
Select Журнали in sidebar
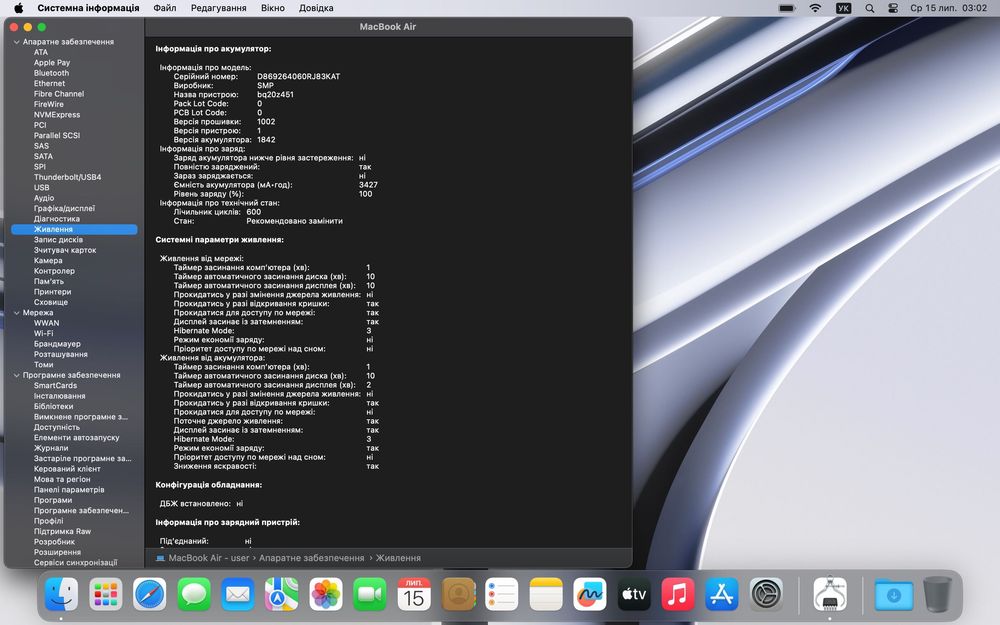pos(51,448)
